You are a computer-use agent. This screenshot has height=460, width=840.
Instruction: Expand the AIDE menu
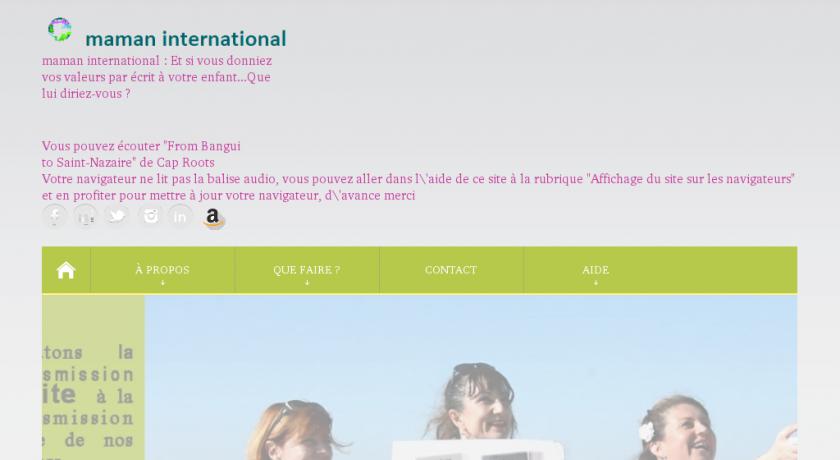596,270
